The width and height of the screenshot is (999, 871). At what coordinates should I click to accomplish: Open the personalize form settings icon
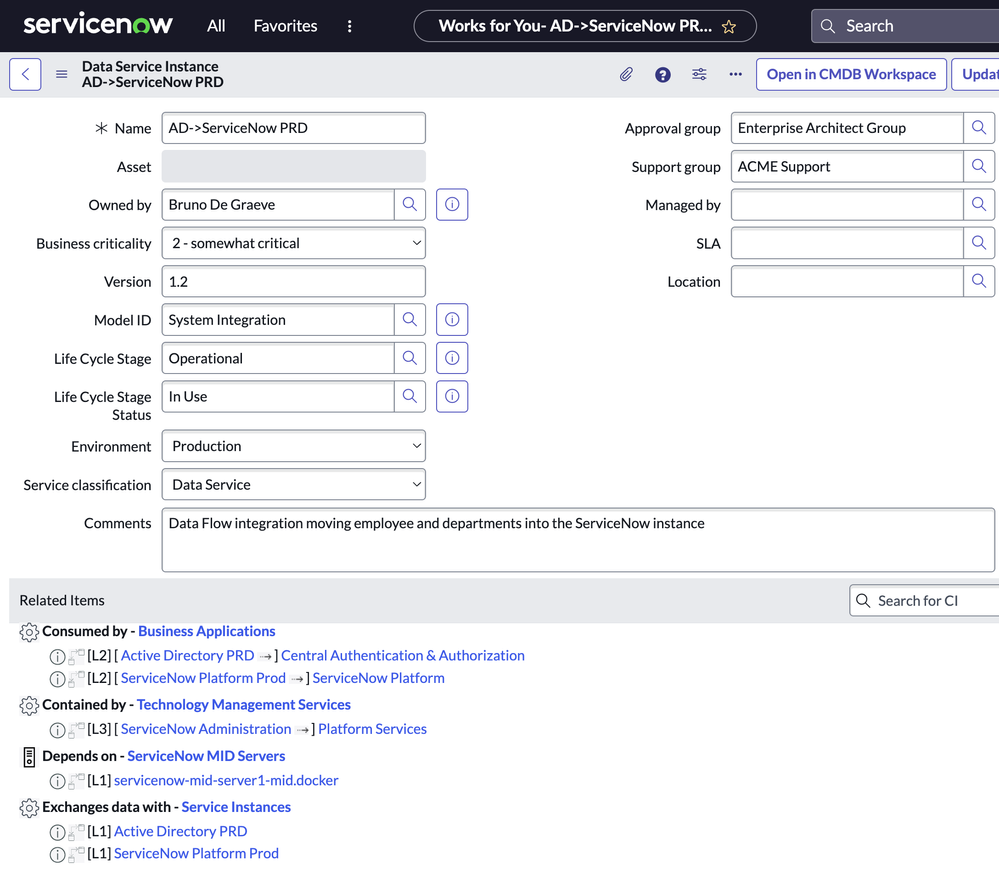[698, 74]
